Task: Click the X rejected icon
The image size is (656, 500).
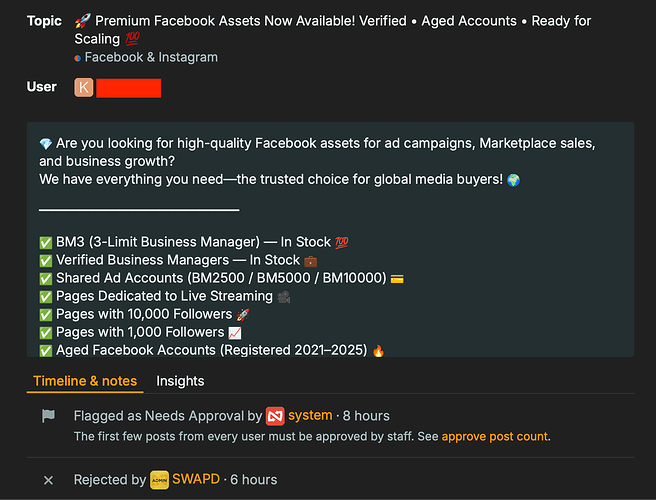Action: click(49, 480)
